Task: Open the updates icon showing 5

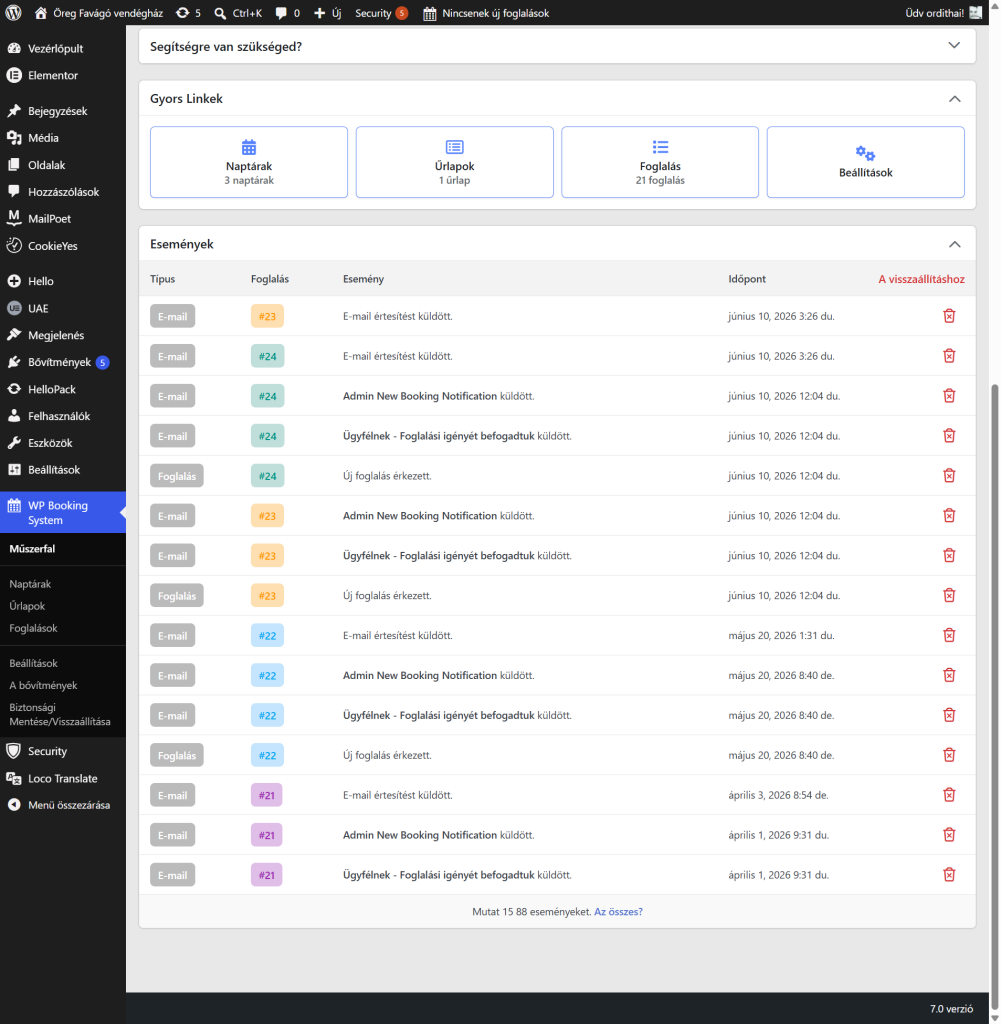Action: [188, 13]
